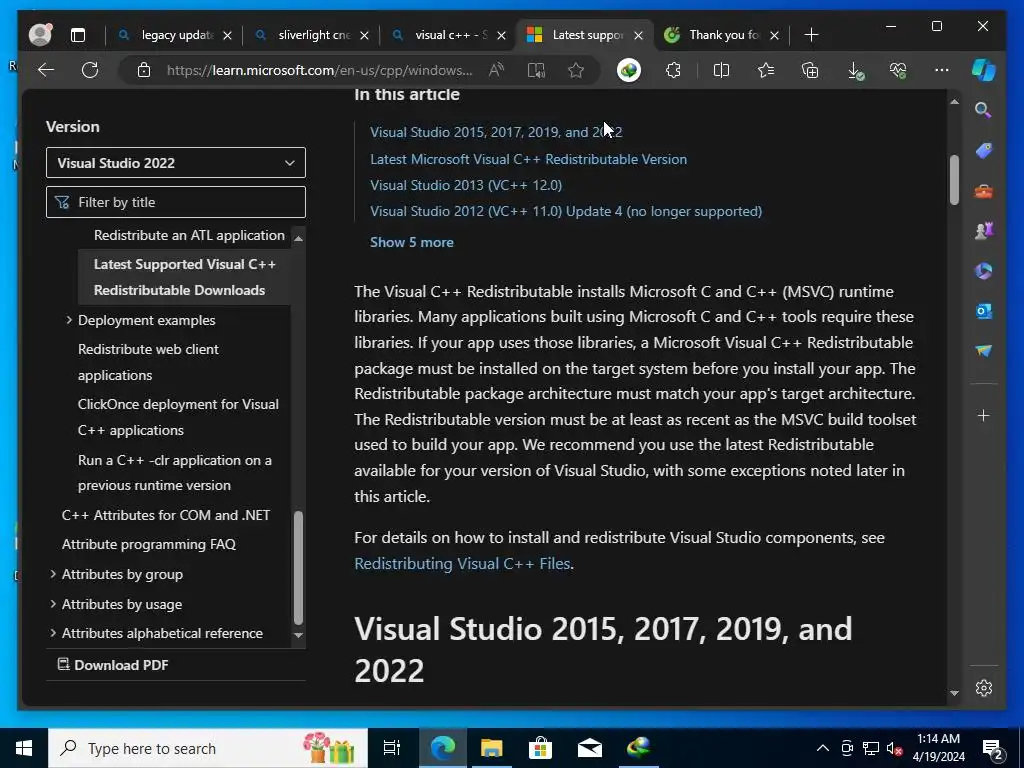Open sidebar Tools briefcase icon

pos(984,191)
